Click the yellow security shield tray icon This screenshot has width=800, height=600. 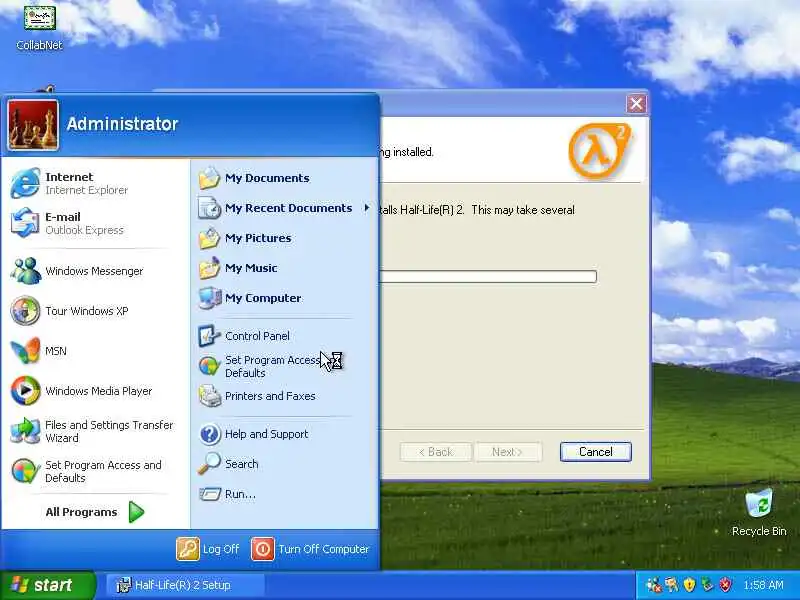point(689,585)
